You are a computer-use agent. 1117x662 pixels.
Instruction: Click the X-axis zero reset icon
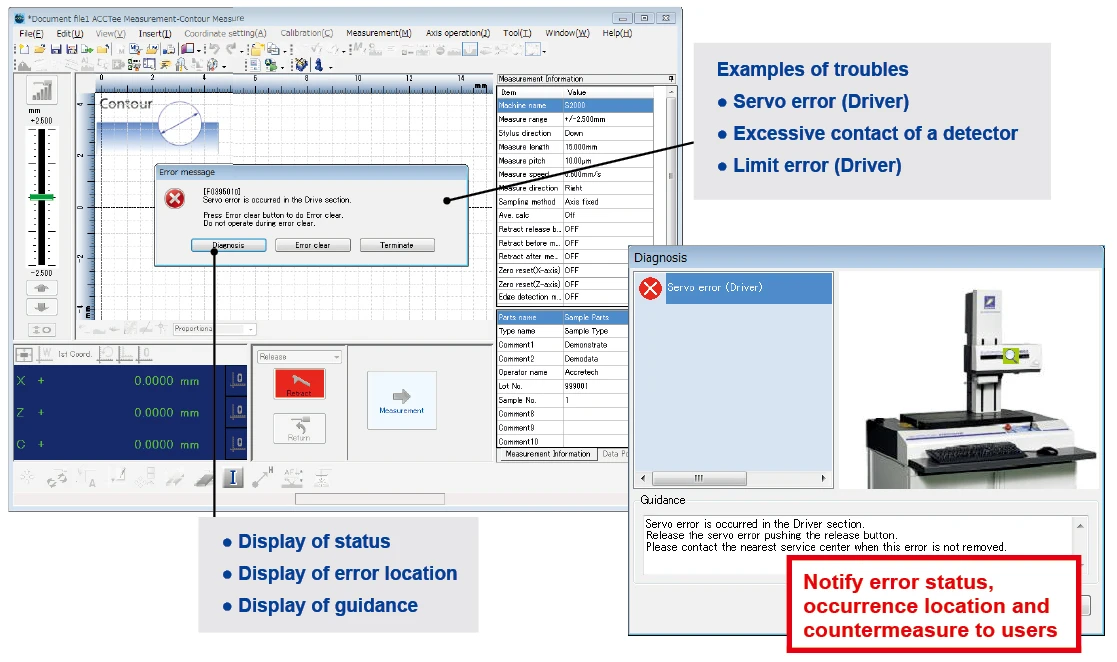coord(237,380)
